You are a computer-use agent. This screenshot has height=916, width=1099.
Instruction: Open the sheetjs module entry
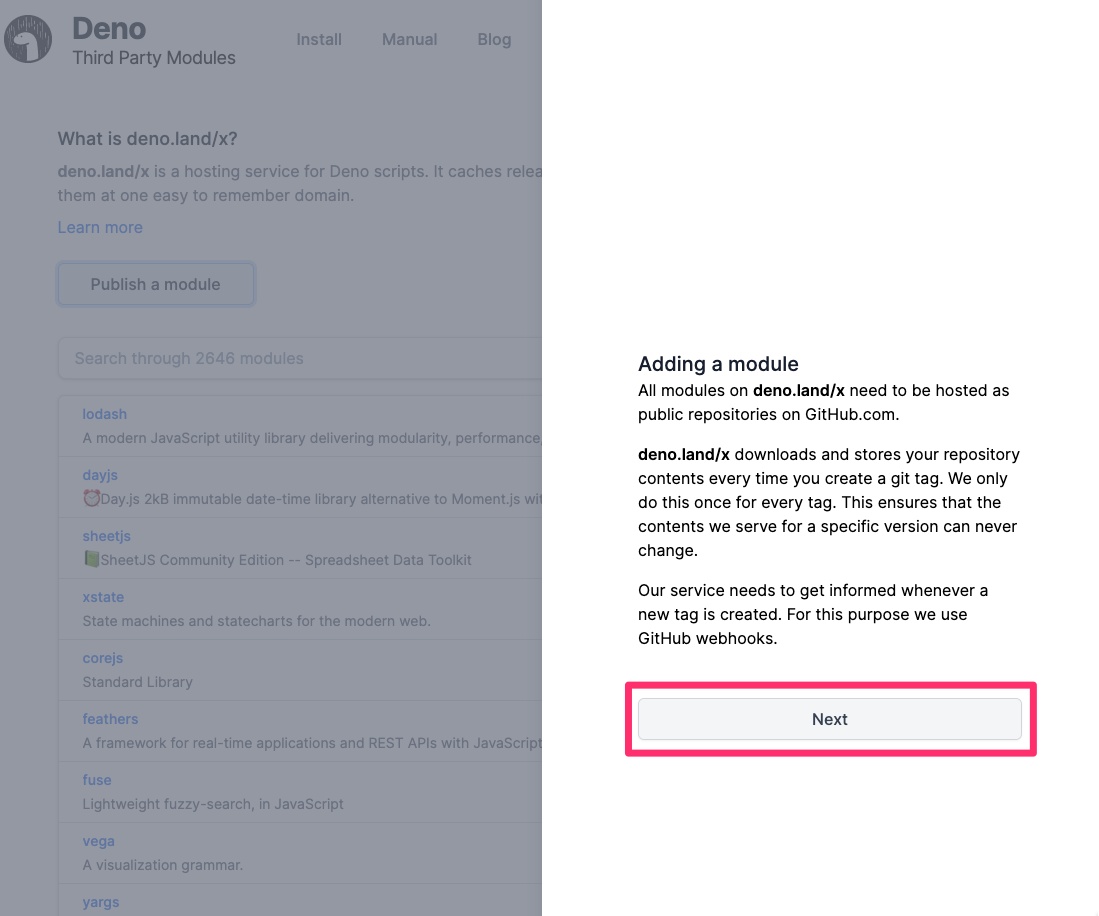(x=107, y=535)
